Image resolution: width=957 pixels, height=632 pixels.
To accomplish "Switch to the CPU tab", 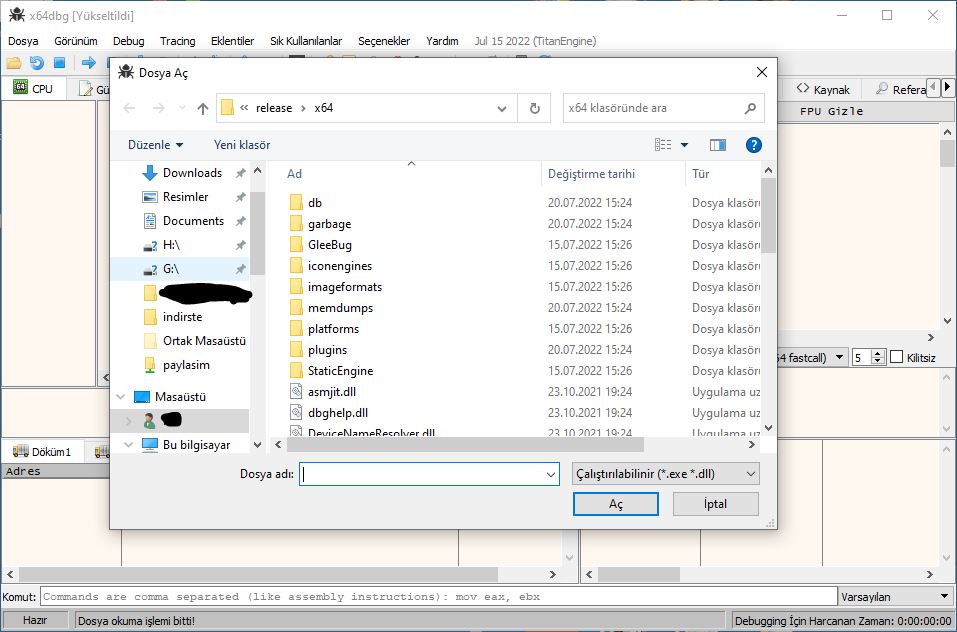I will 34,88.
